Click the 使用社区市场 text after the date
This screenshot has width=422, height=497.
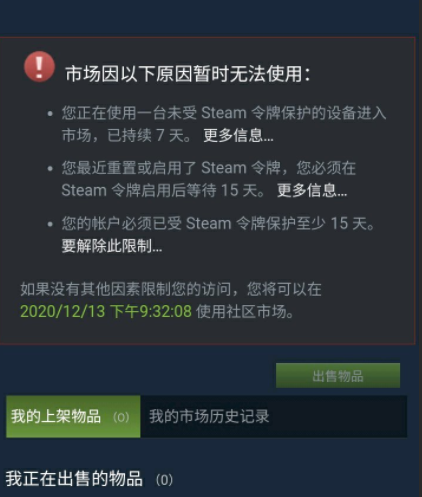click(x=245, y=312)
